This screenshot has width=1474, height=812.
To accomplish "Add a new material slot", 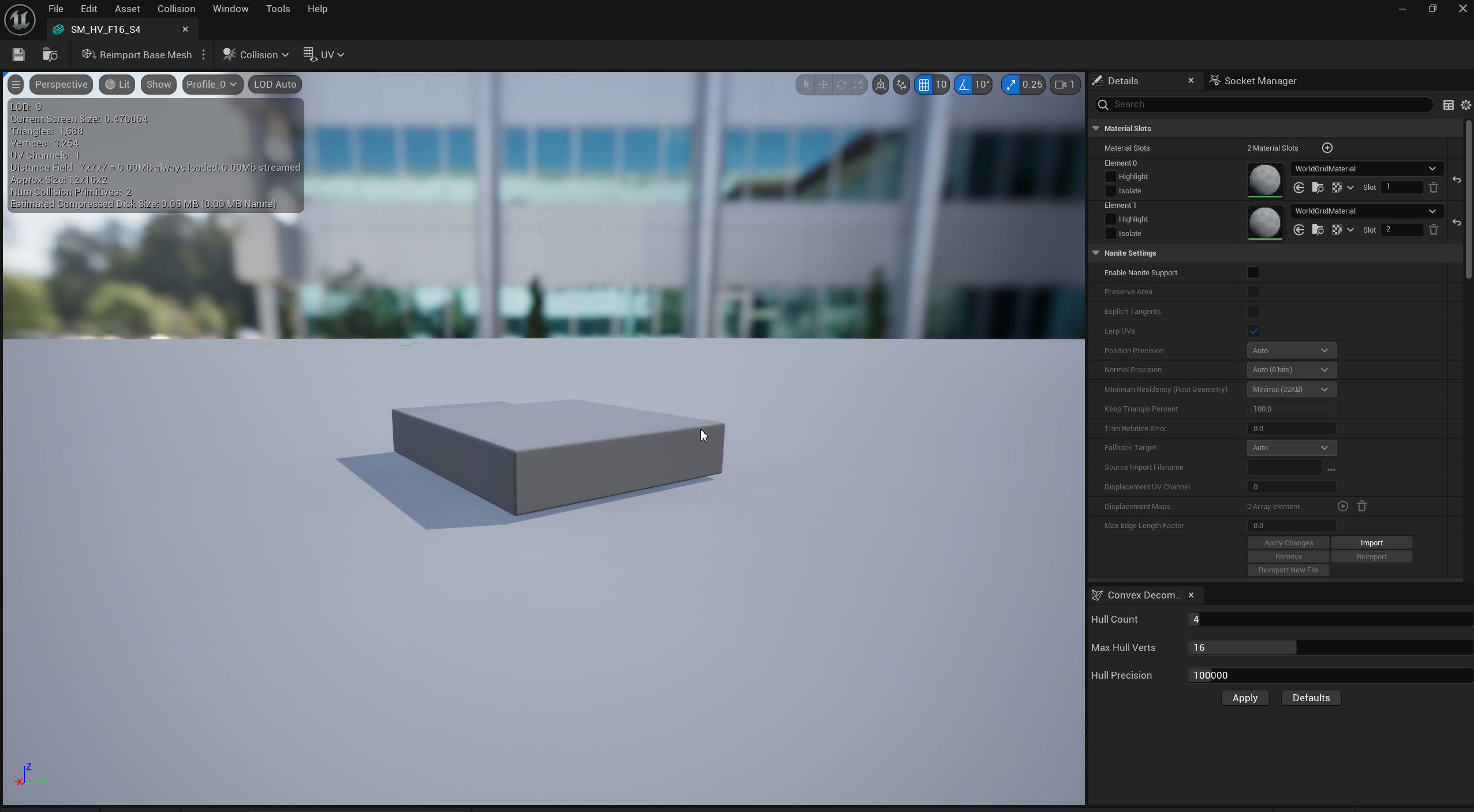I will pos(1327,148).
